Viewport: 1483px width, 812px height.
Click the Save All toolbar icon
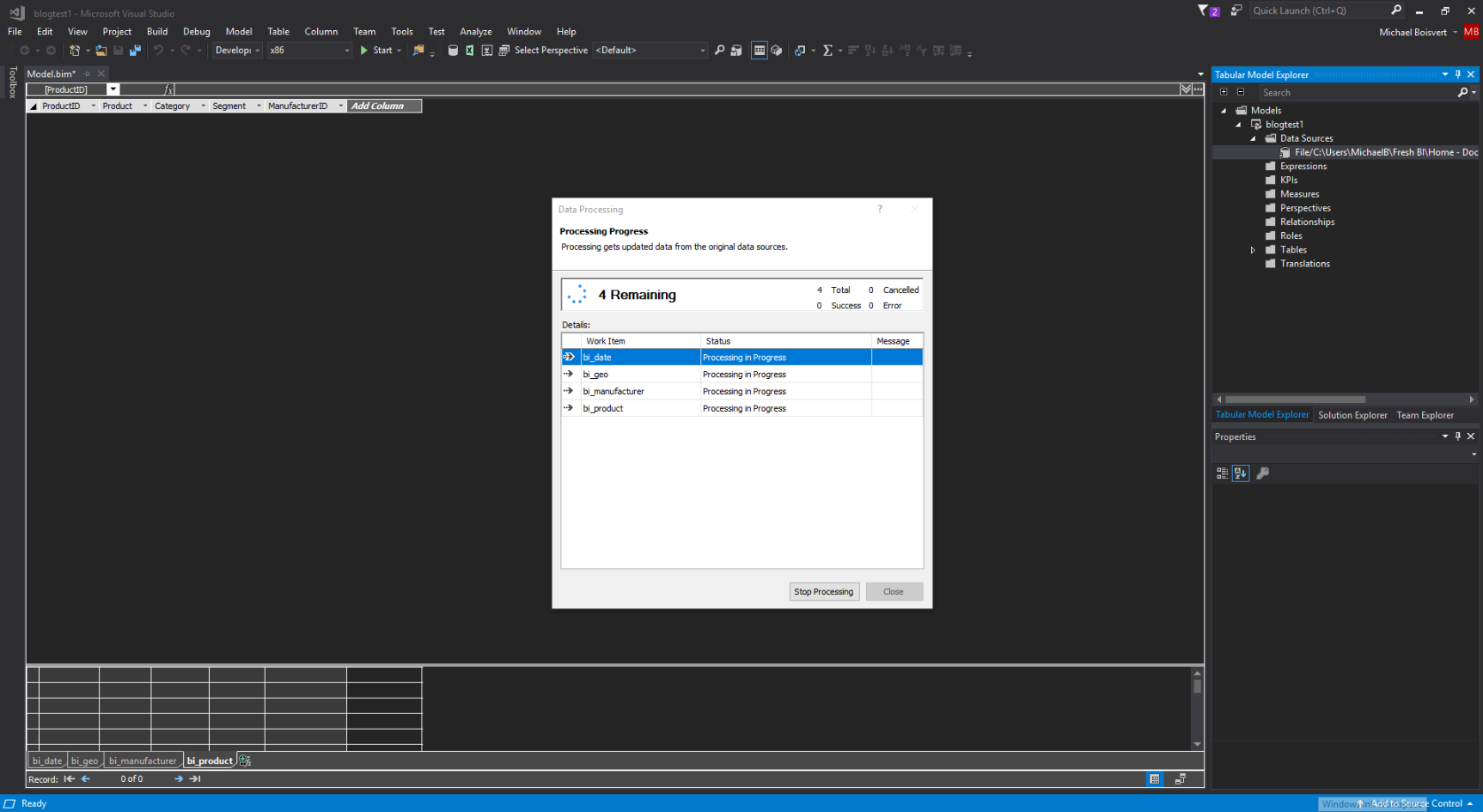click(x=135, y=51)
